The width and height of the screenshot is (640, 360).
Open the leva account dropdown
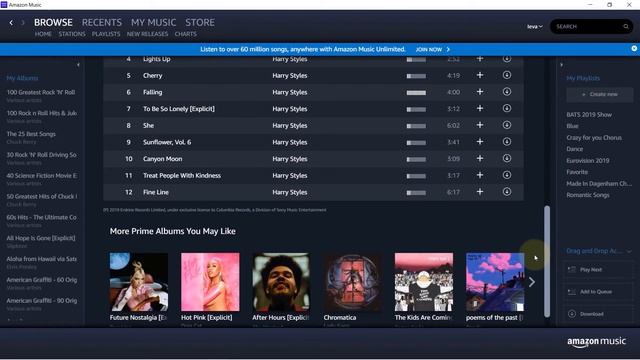[535, 27]
